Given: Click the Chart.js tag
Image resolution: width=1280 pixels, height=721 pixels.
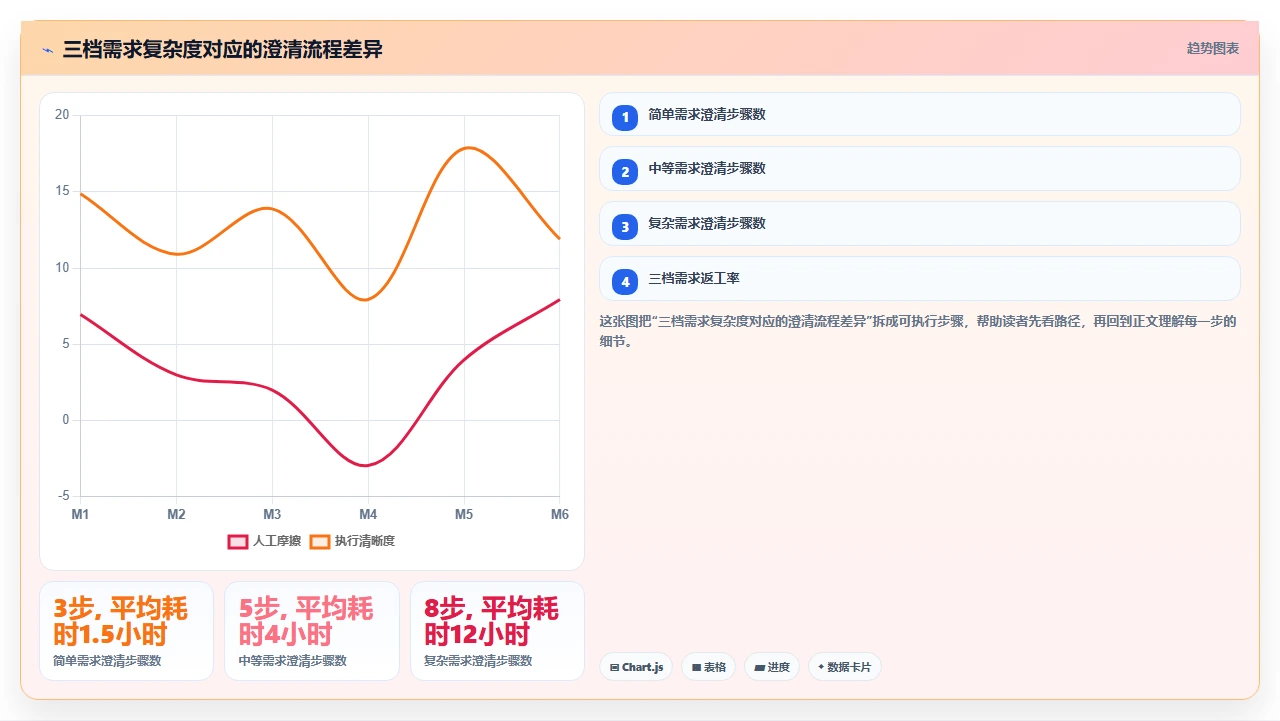Looking at the screenshot, I should [636, 667].
